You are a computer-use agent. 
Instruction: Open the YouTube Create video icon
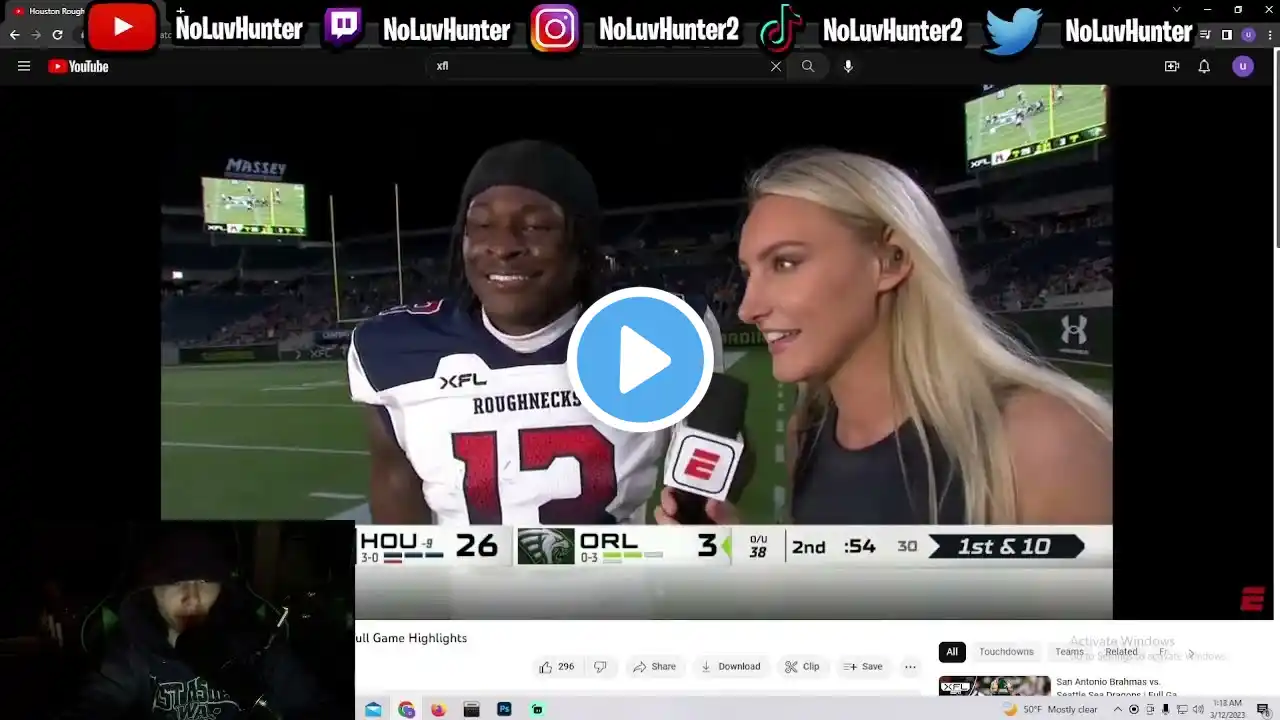(1172, 67)
